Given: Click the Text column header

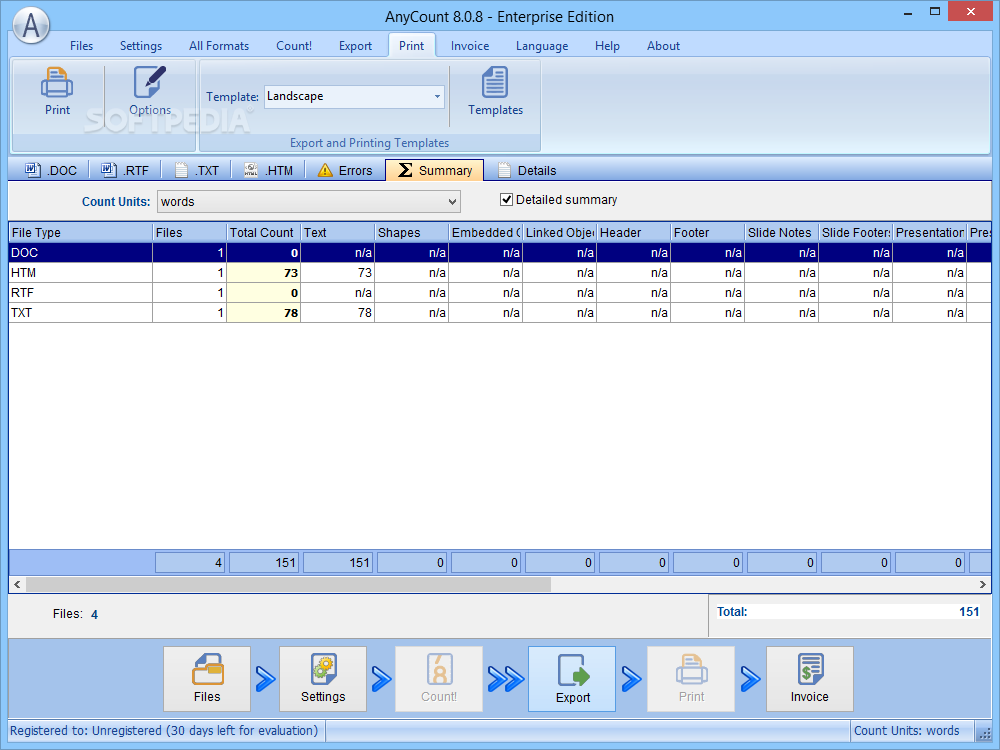Looking at the screenshot, I should coord(337,233).
